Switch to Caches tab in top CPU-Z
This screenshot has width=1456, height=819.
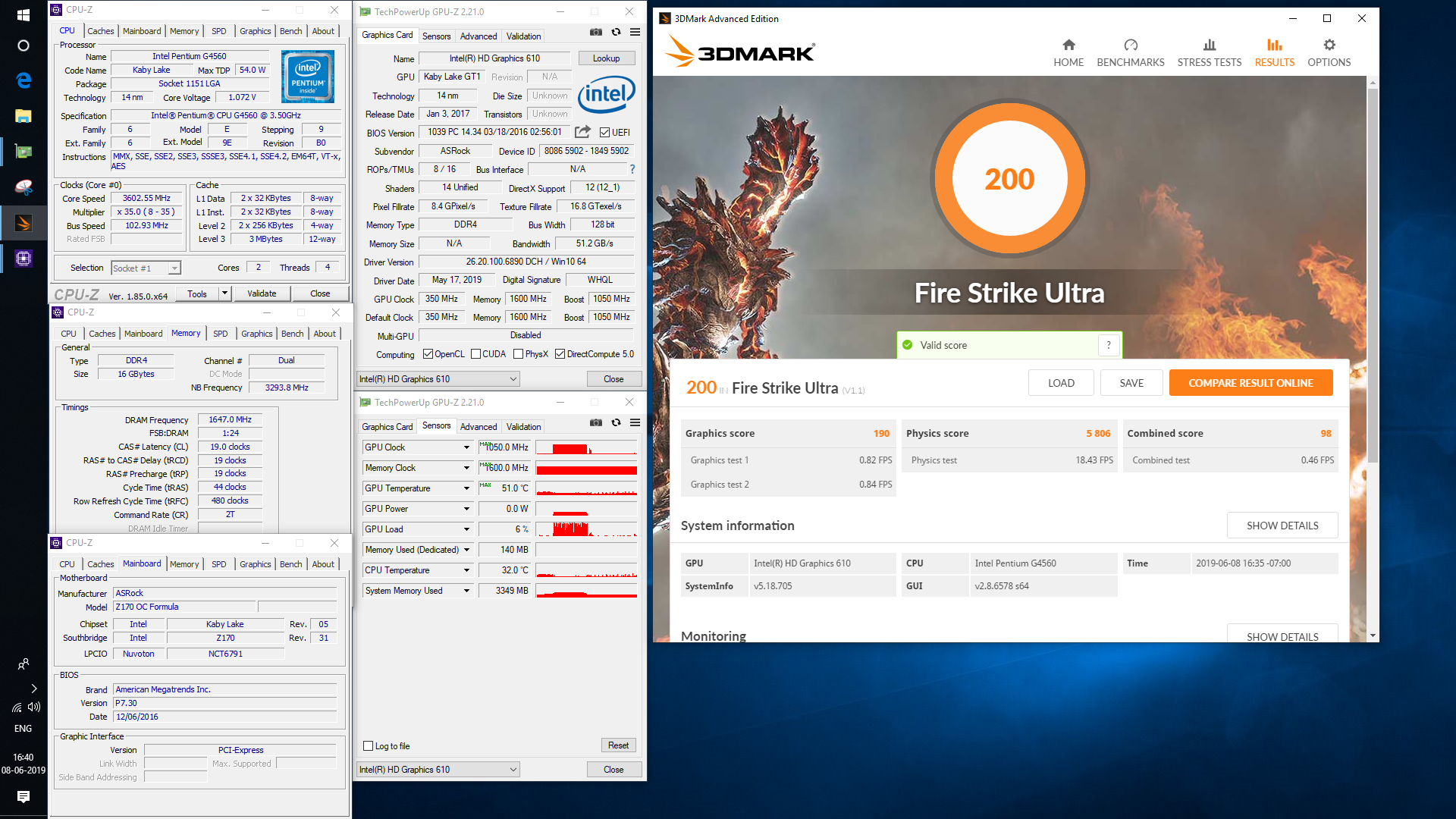tap(101, 31)
